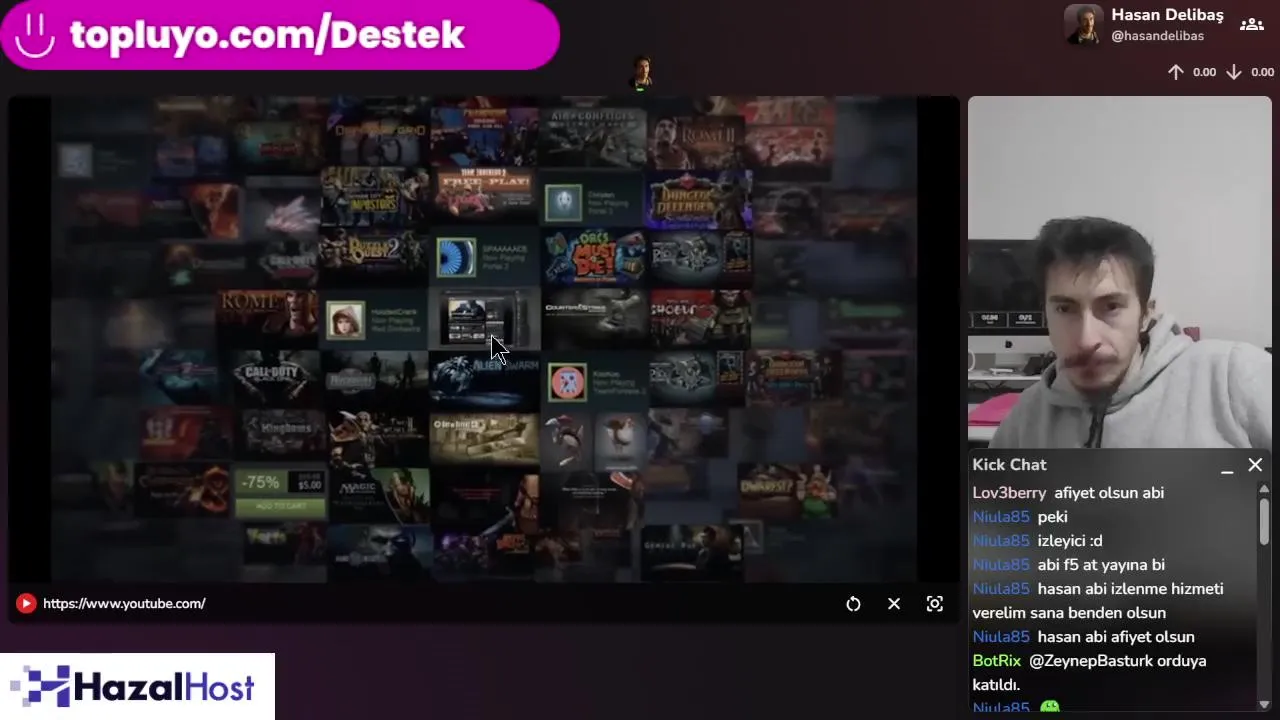Open Lov3berry's username in chat
This screenshot has width=1280, height=720.
click(1009, 493)
